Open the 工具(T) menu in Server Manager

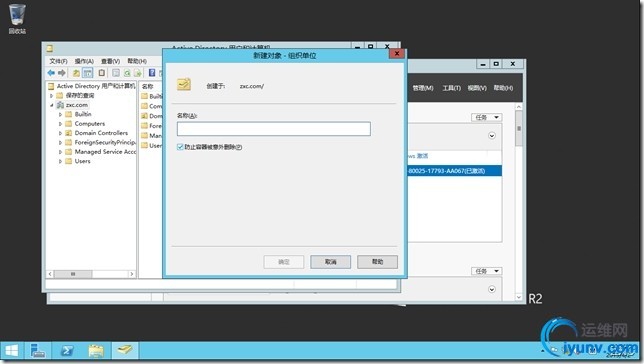451,88
